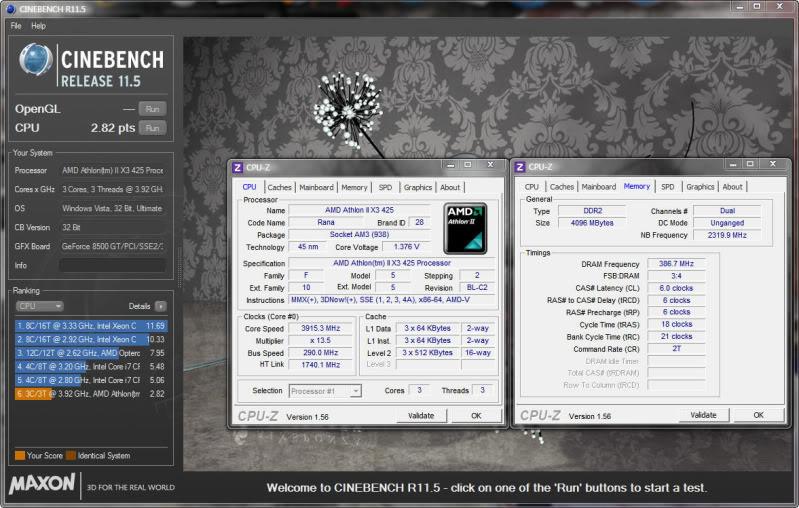799x508 pixels.
Task: Click the Code Name value Rana
Action: pos(326,222)
